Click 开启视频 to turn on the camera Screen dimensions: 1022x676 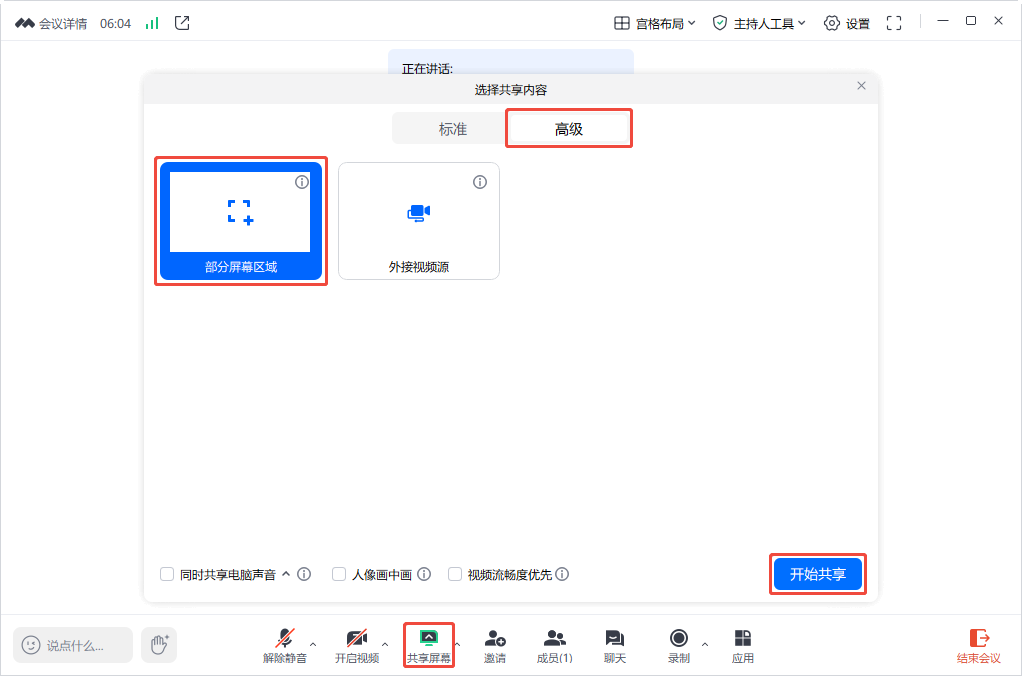357,645
